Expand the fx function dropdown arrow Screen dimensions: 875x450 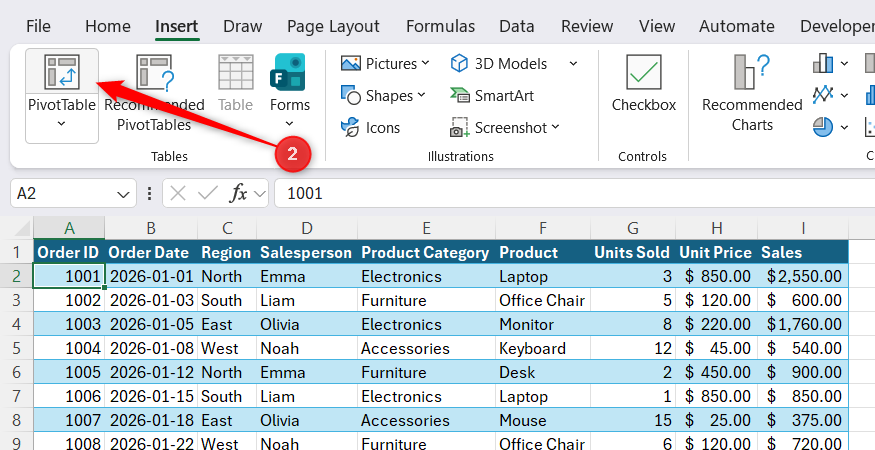[x=259, y=194]
